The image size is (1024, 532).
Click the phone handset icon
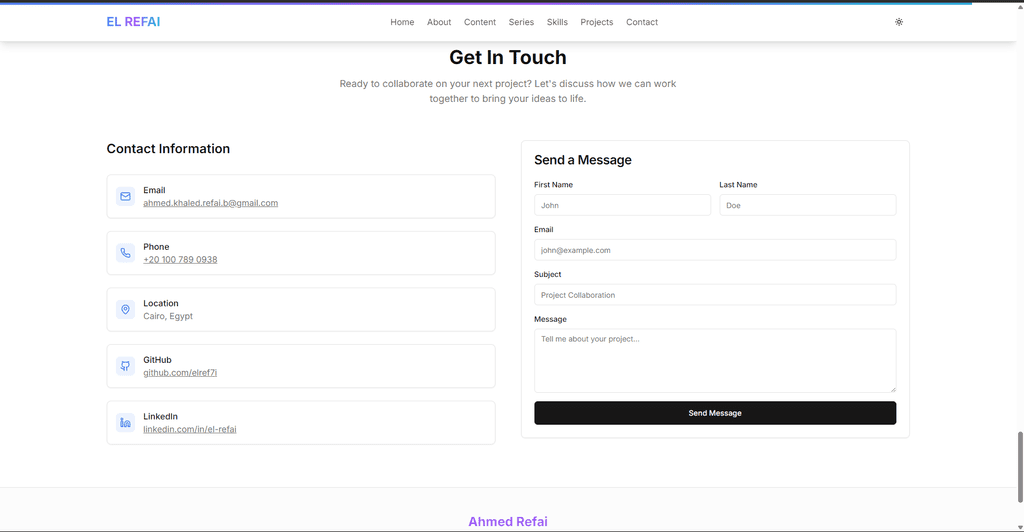click(125, 253)
